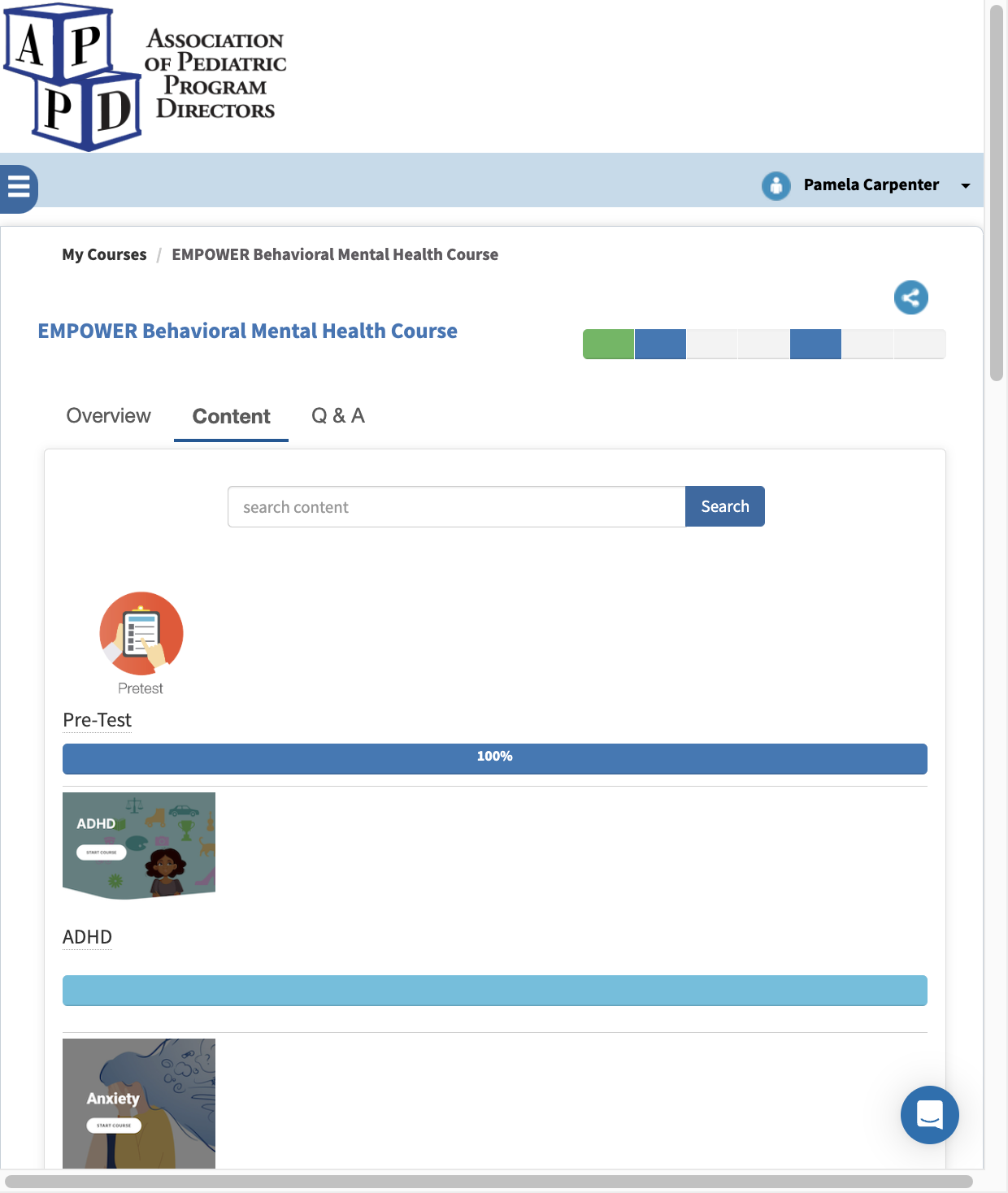
Task: Open the Pre-Test module link
Action: (97, 720)
